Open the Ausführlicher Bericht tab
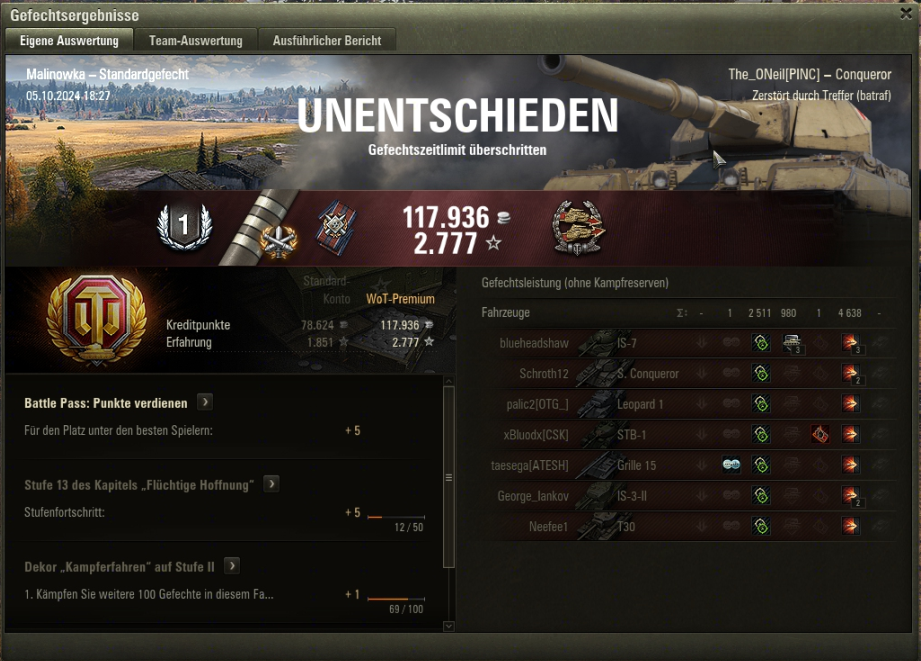This screenshot has height=661, width=921. tap(327, 41)
